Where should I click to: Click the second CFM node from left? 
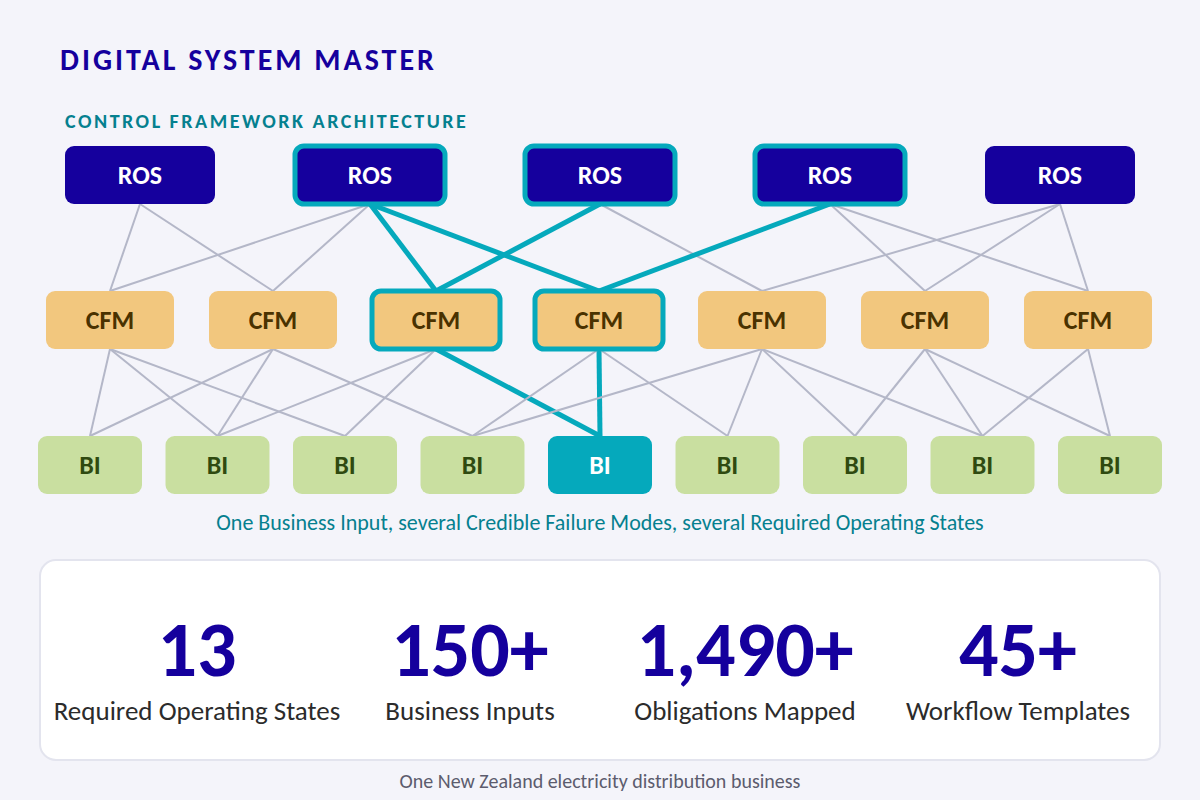tap(273, 320)
